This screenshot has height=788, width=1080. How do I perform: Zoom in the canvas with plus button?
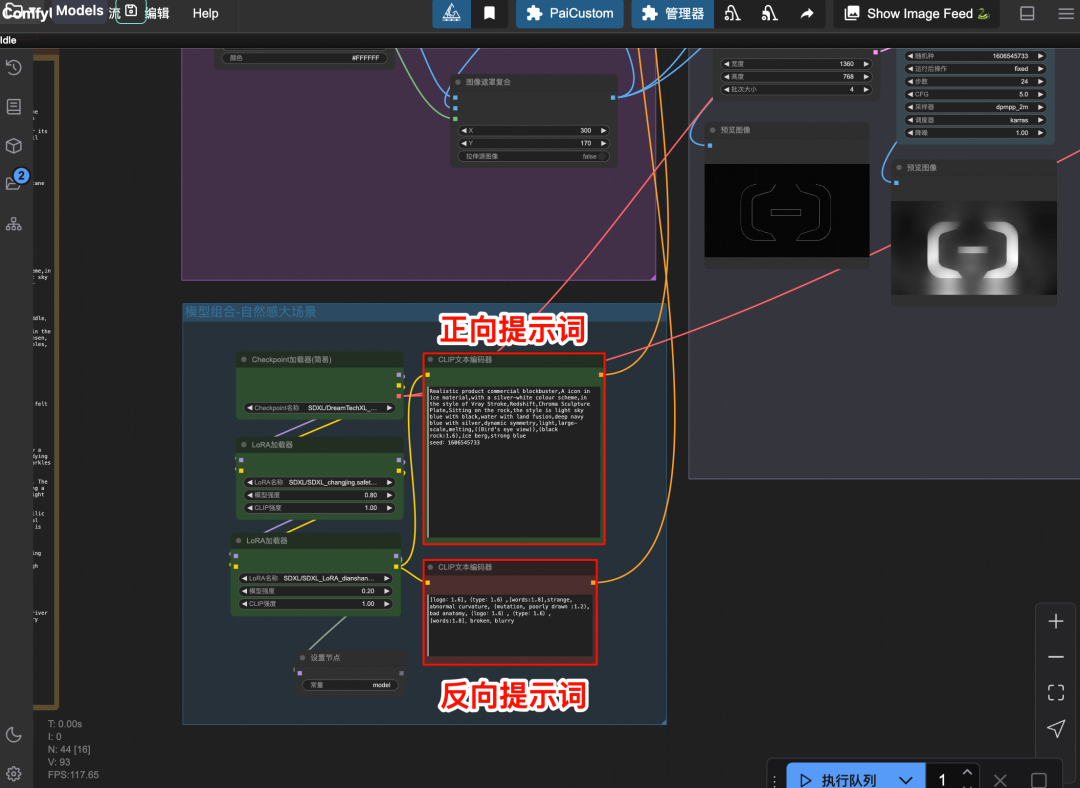(x=1055, y=621)
